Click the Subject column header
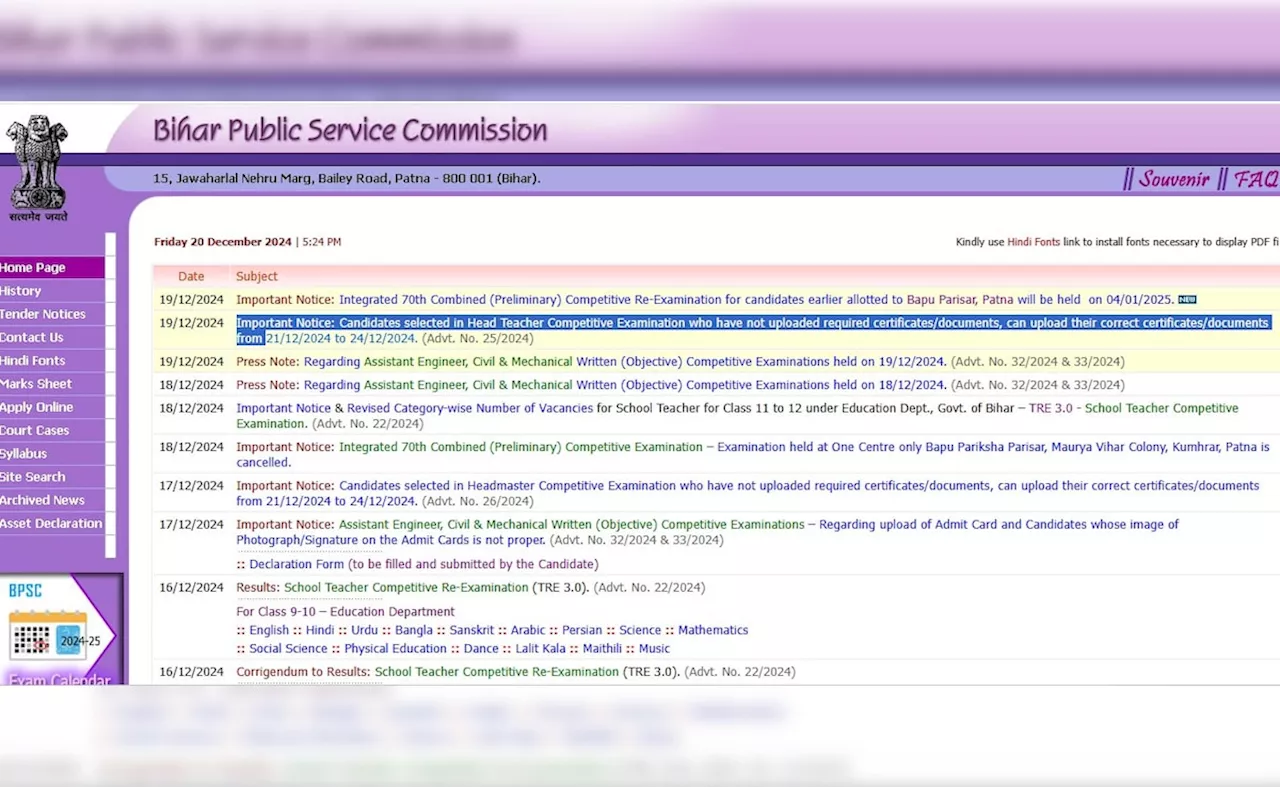Image resolution: width=1280 pixels, height=787 pixels. point(257,277)
